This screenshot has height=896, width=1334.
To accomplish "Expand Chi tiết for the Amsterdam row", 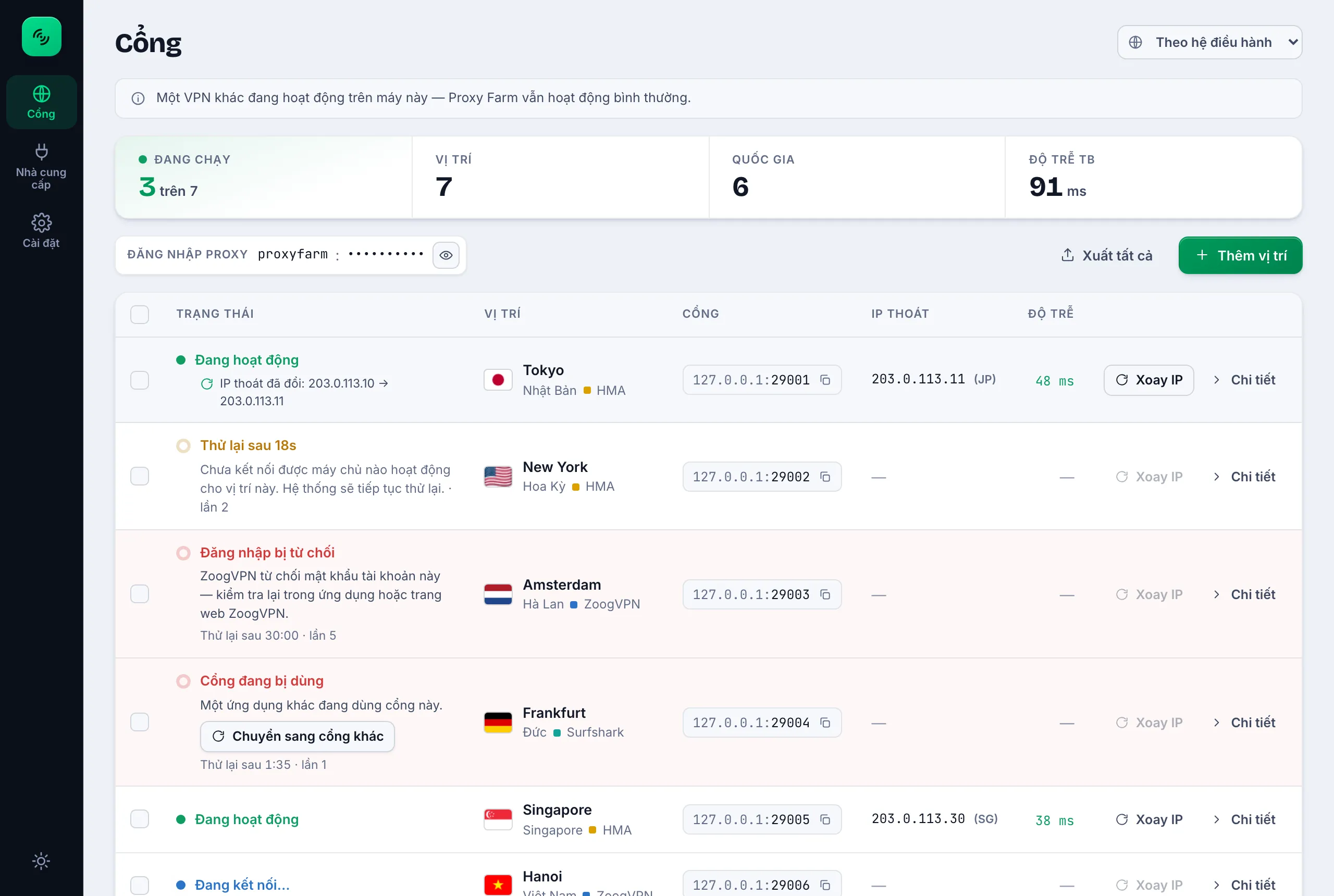I will [1244, 594].
